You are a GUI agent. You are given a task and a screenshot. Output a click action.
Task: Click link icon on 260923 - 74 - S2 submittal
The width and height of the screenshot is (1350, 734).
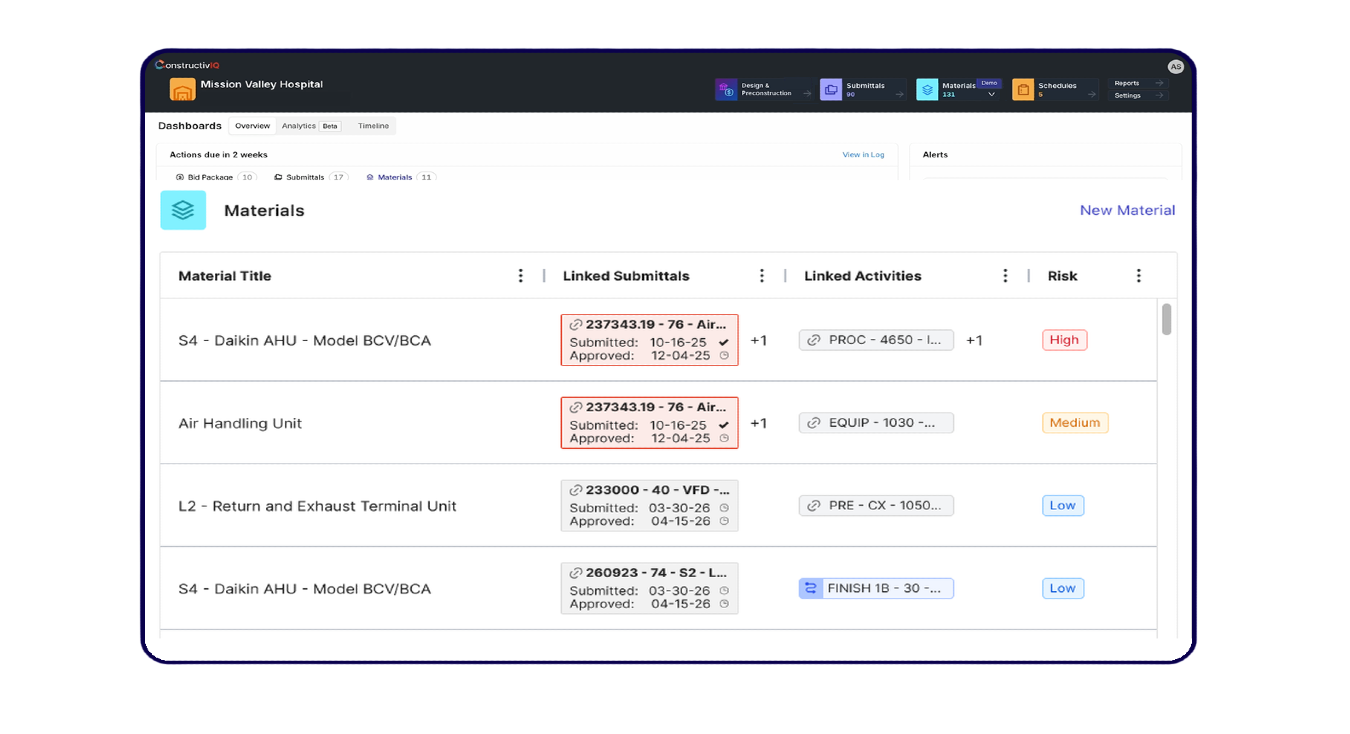(x=576, y=573)
